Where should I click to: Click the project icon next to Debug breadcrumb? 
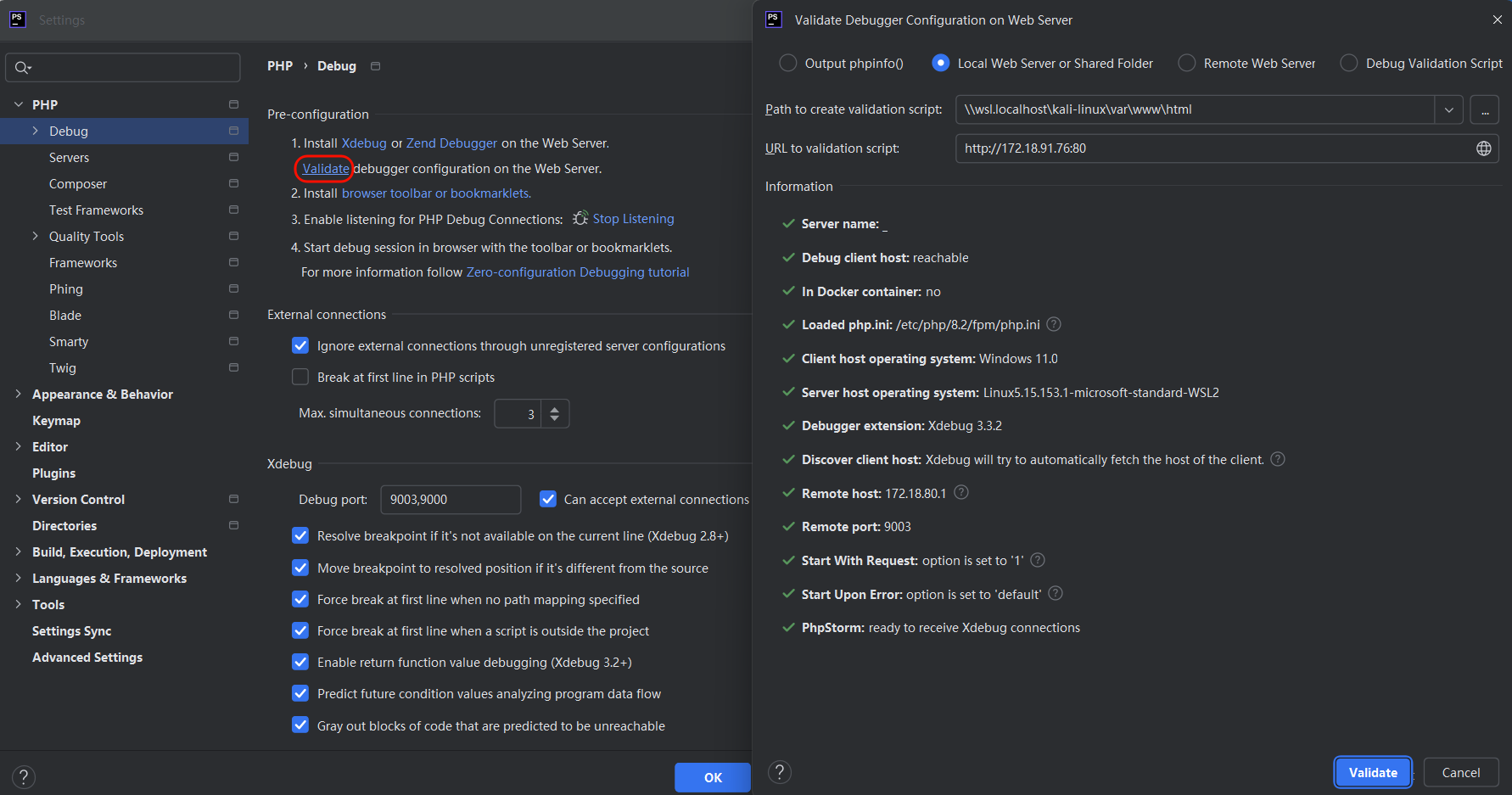click(375, 66)
